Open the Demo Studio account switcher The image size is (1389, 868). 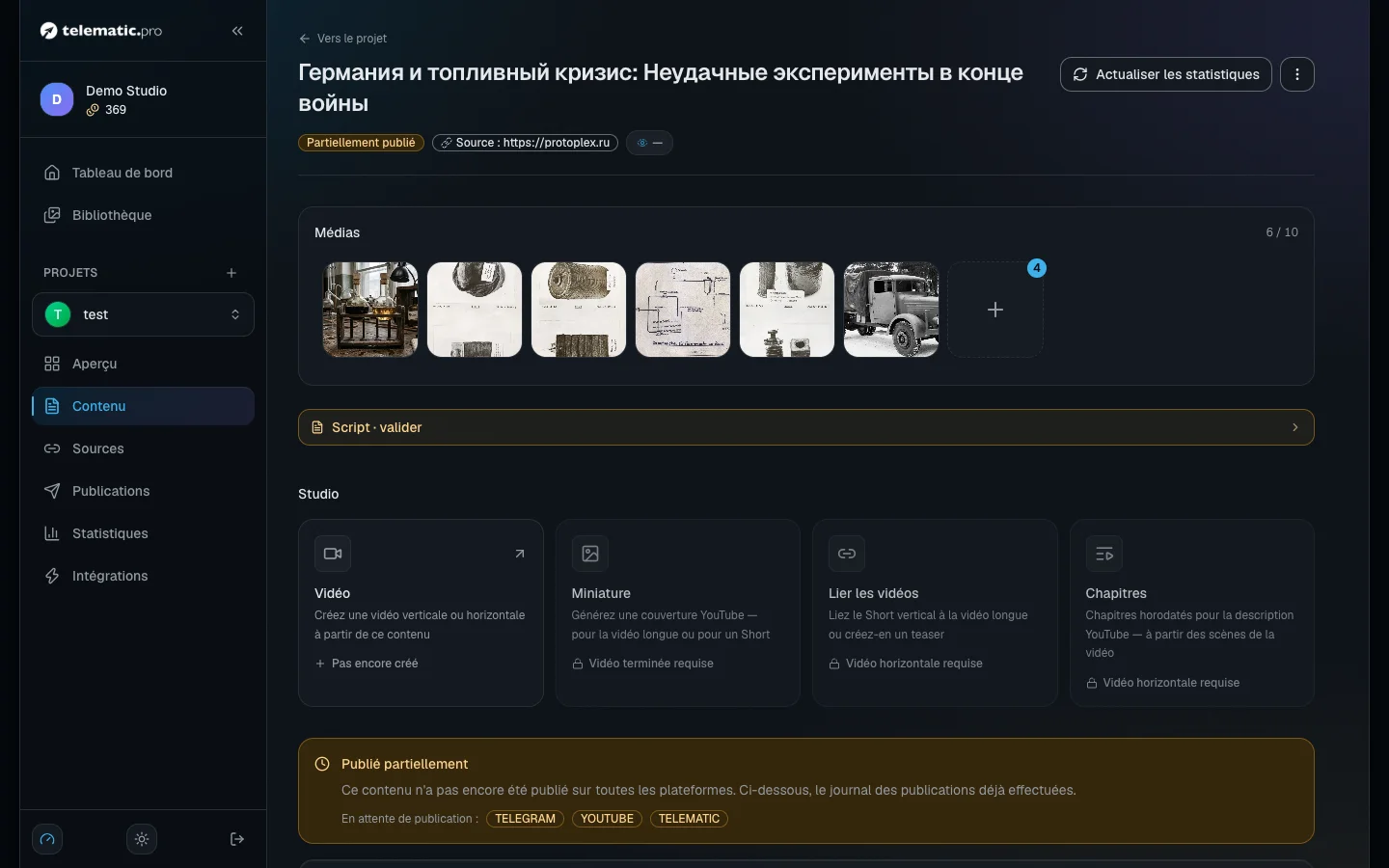143,99
